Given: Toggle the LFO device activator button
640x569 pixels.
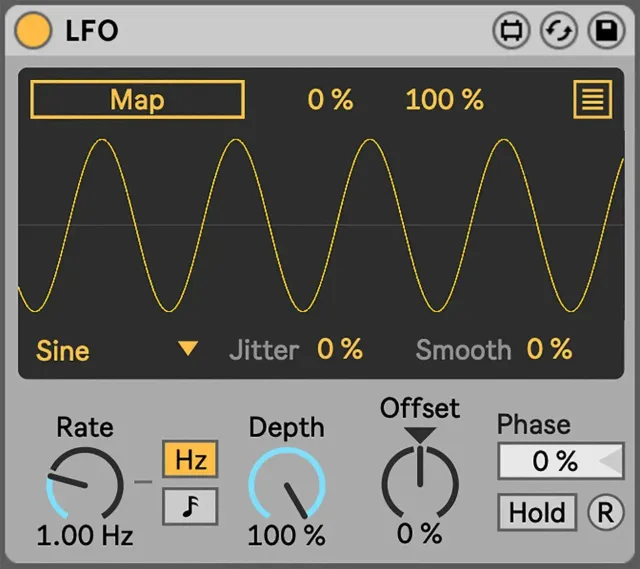Looking at the screenshot, I should pos(34,31).
